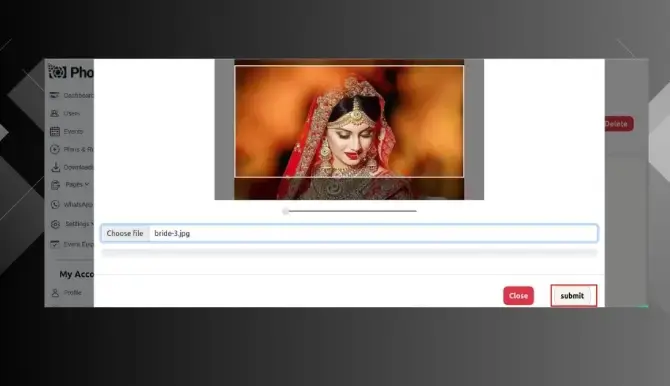
Task: Click the Profile icon under My Account
Action: pyautogui.click(x=55, y=293)
